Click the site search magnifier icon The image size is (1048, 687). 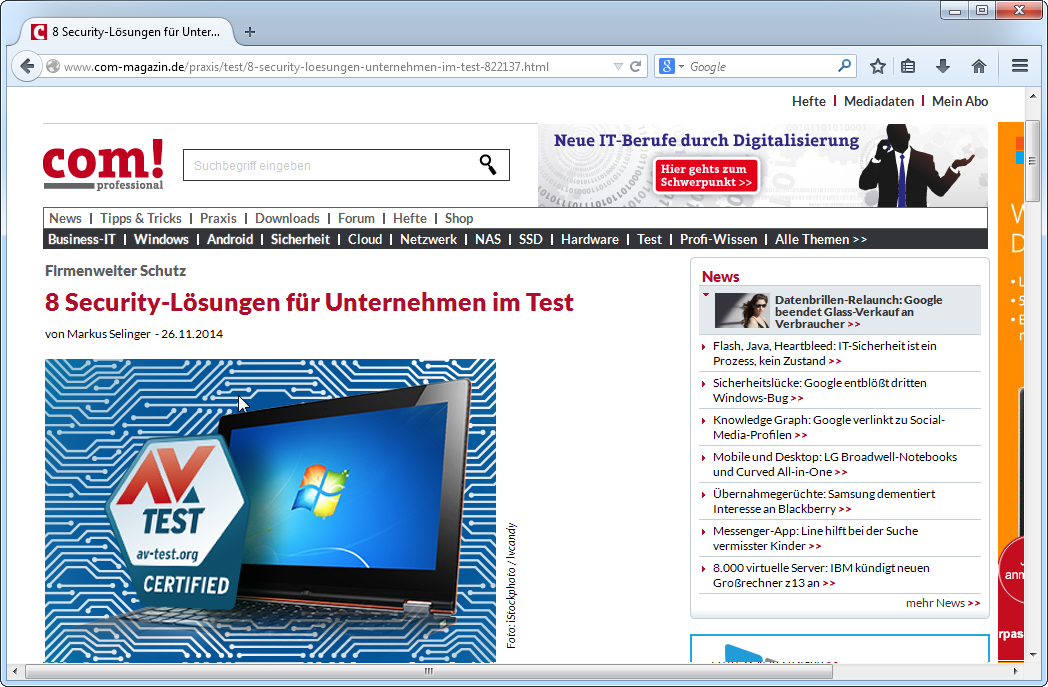[x=488, y=165]
